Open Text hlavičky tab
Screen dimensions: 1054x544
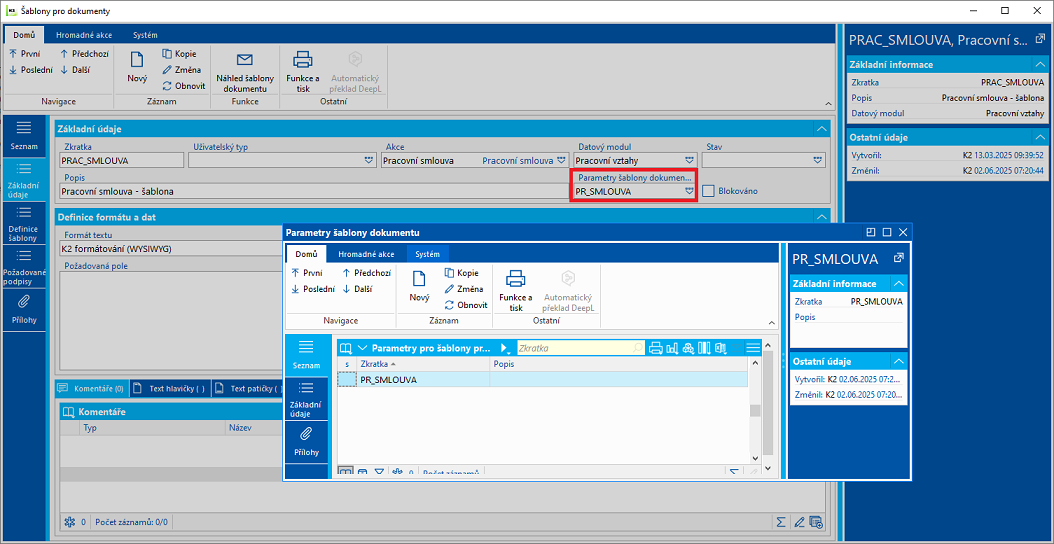(169, 388)
